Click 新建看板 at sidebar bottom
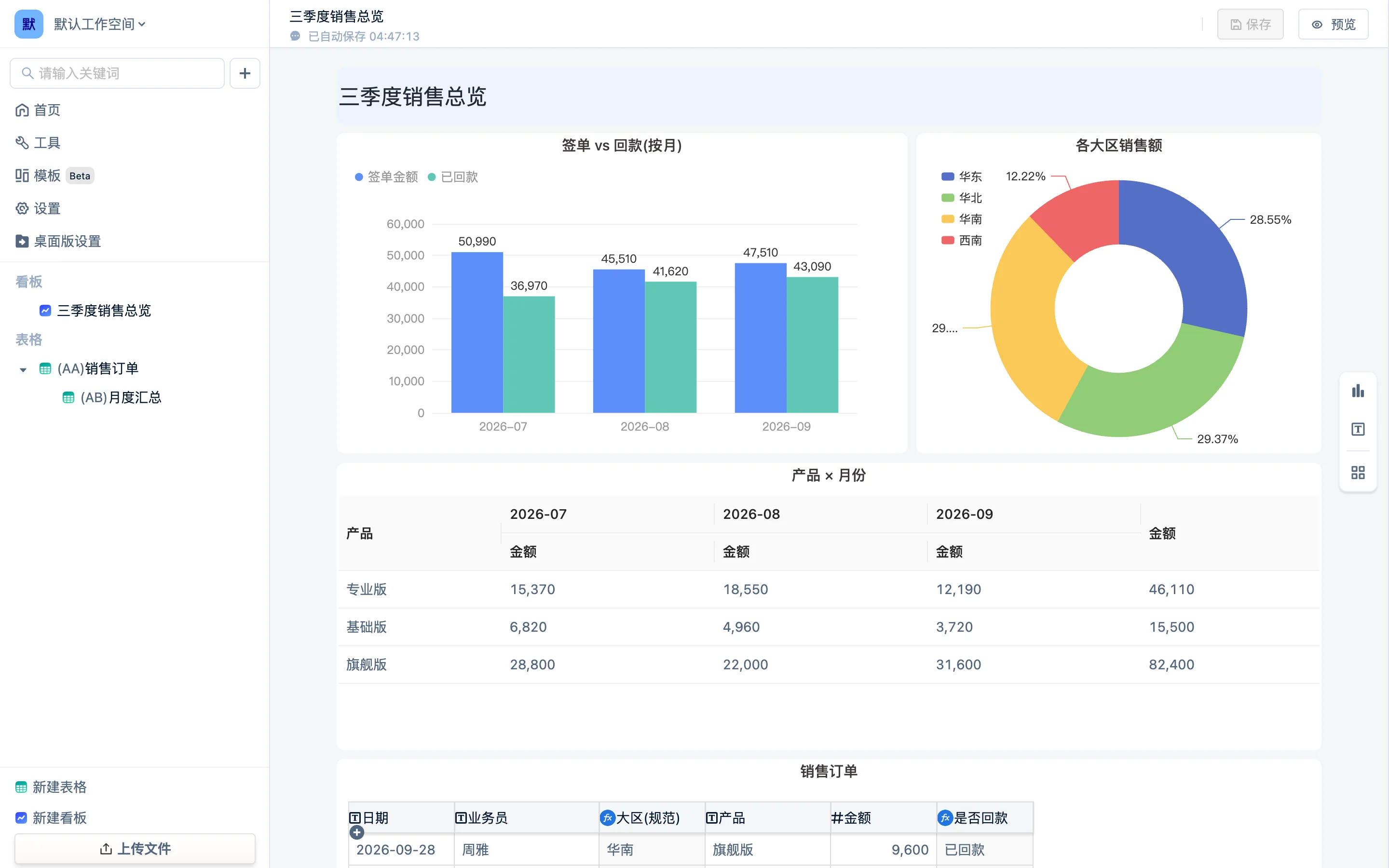 coord(51,818)
